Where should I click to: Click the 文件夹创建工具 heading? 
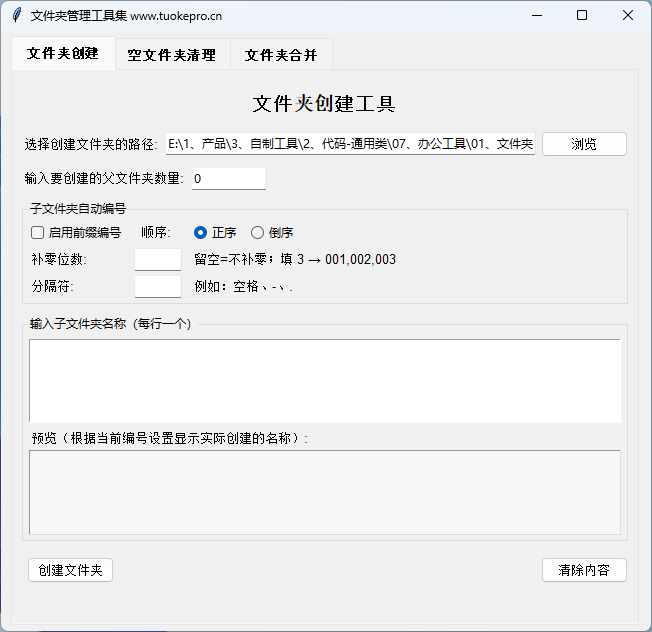[324, 104]
